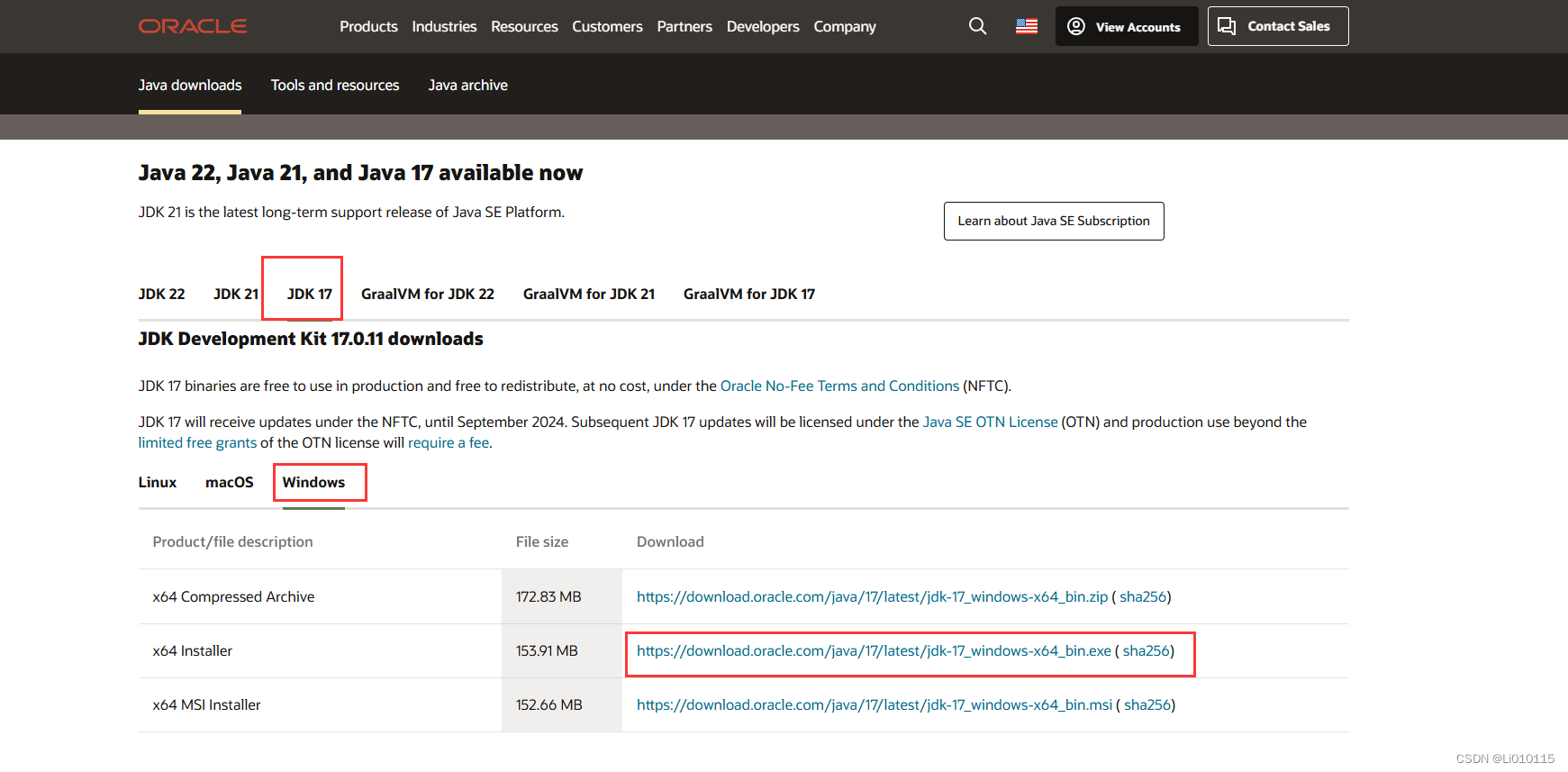Select the JDK 22 tab
This screenshot has width=1568, height=772.
(x=162, y=294)
